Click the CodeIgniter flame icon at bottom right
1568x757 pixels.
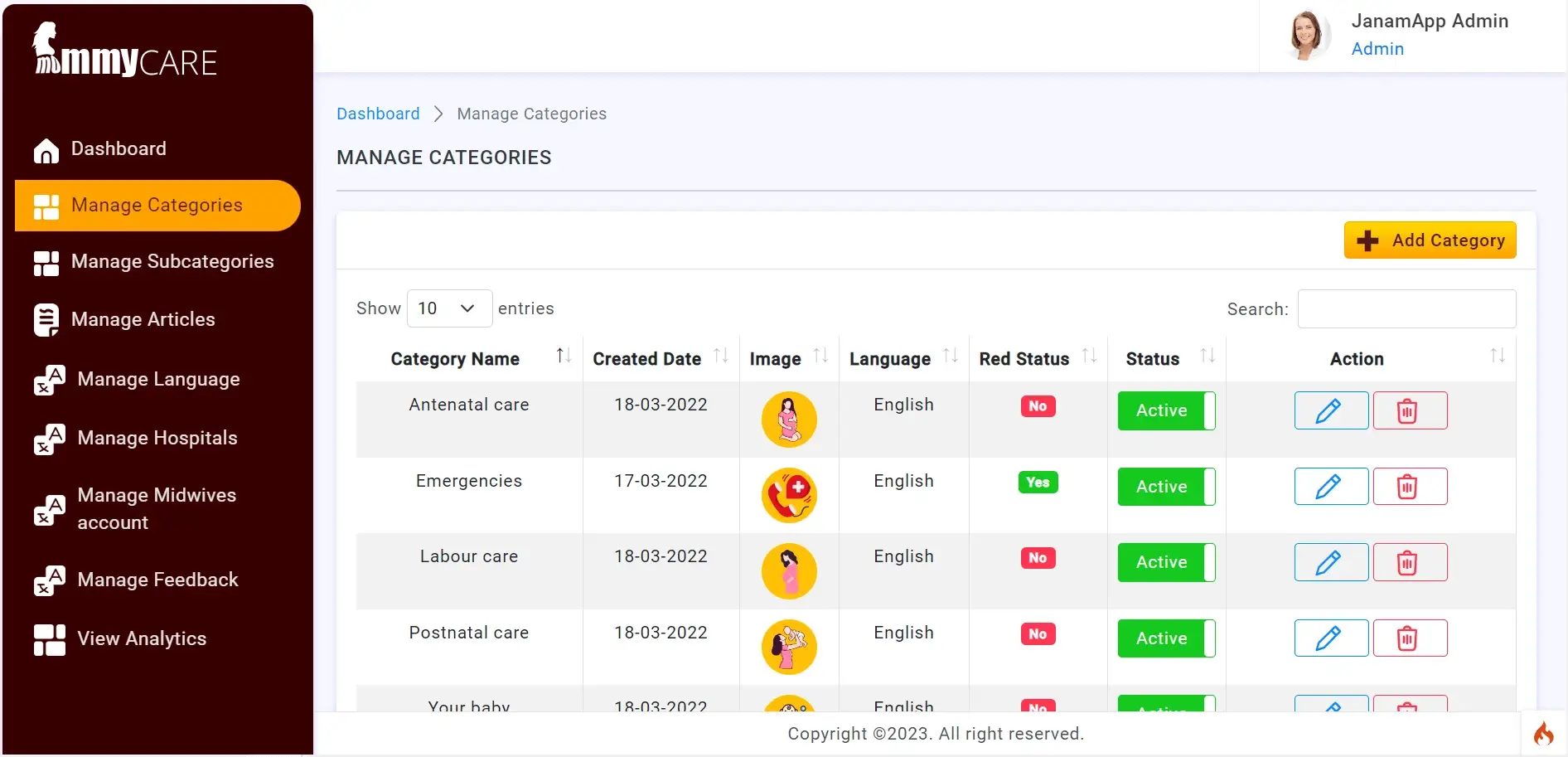(x=1543, y=733)
